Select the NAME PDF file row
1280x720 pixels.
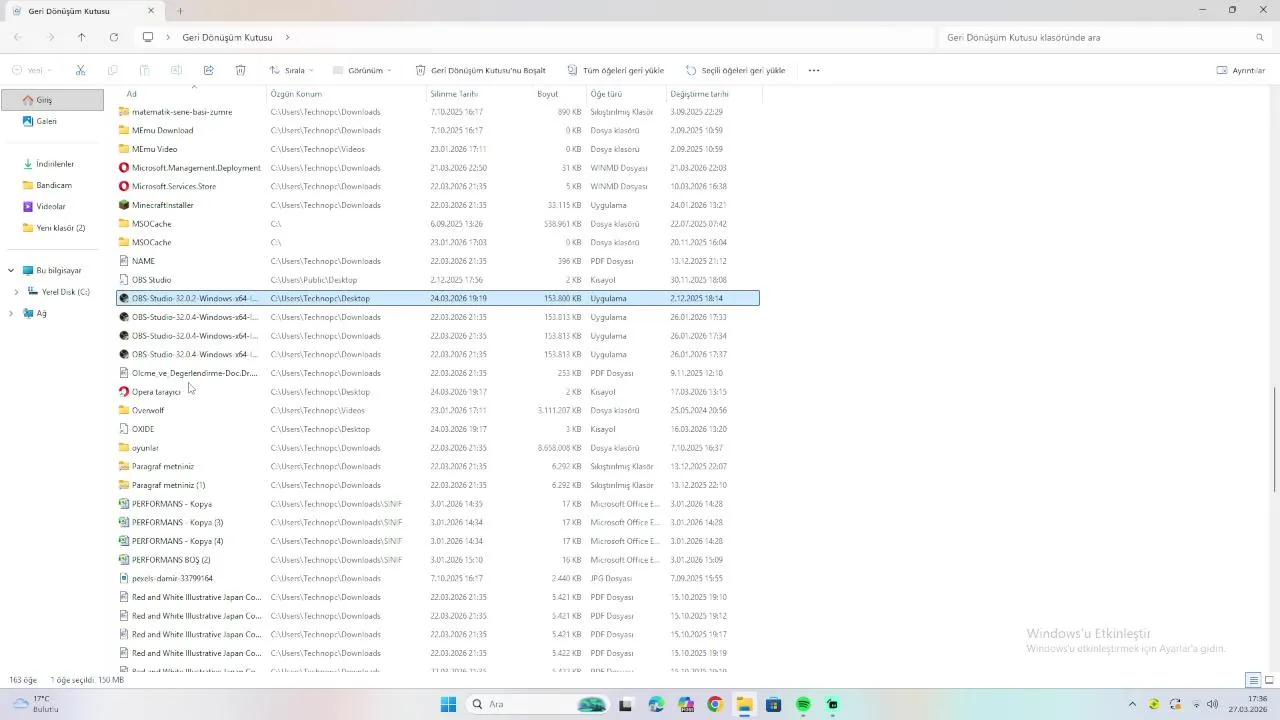pos(438,261)
